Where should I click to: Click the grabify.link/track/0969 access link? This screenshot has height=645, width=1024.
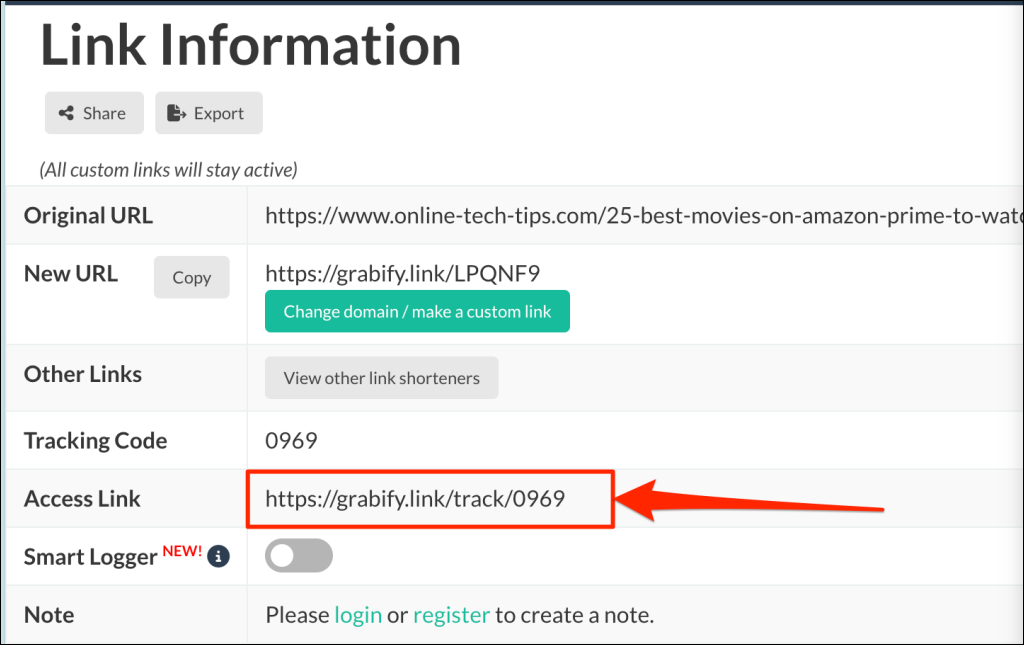tap(415, 498)
